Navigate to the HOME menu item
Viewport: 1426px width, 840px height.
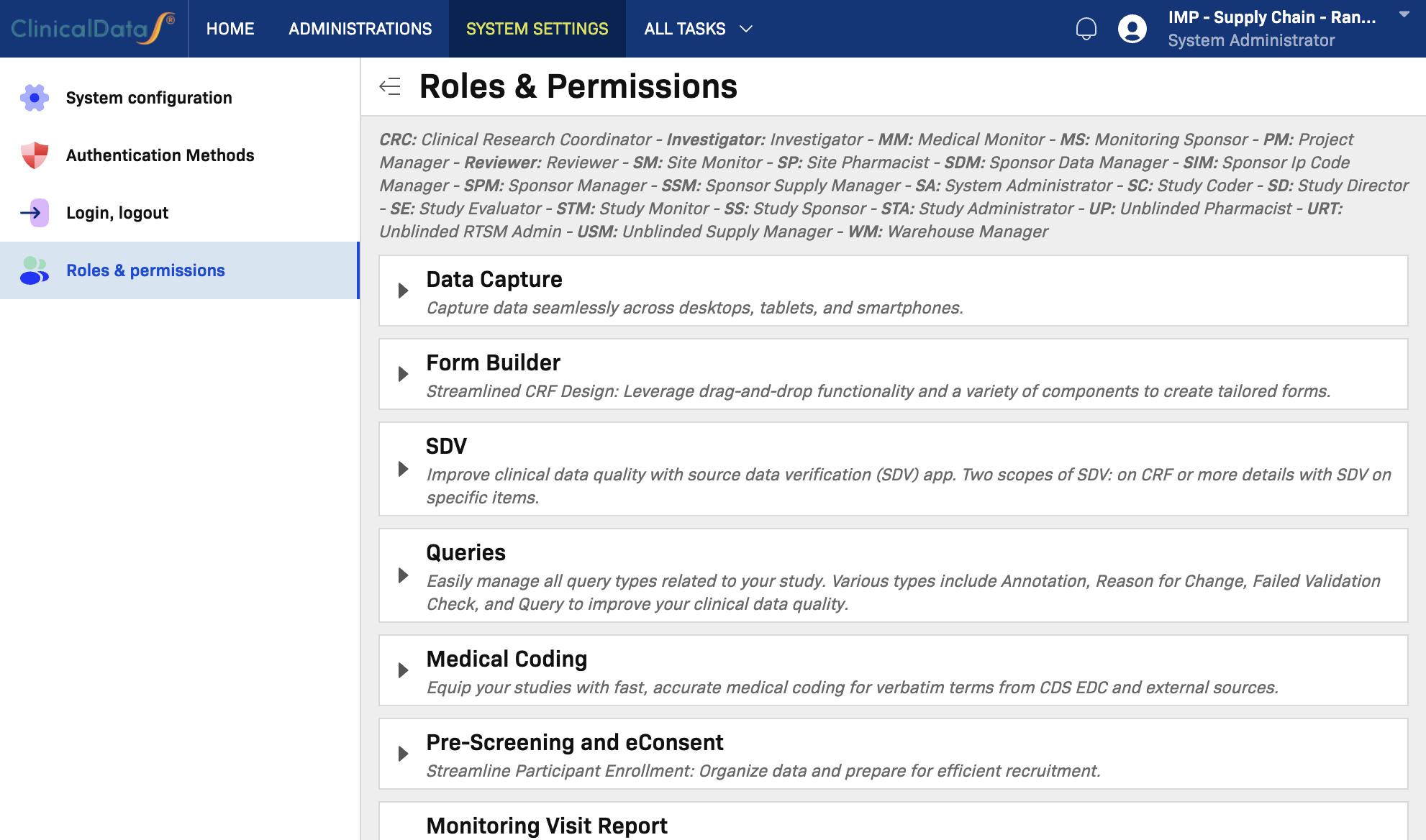tap(230, 29)
